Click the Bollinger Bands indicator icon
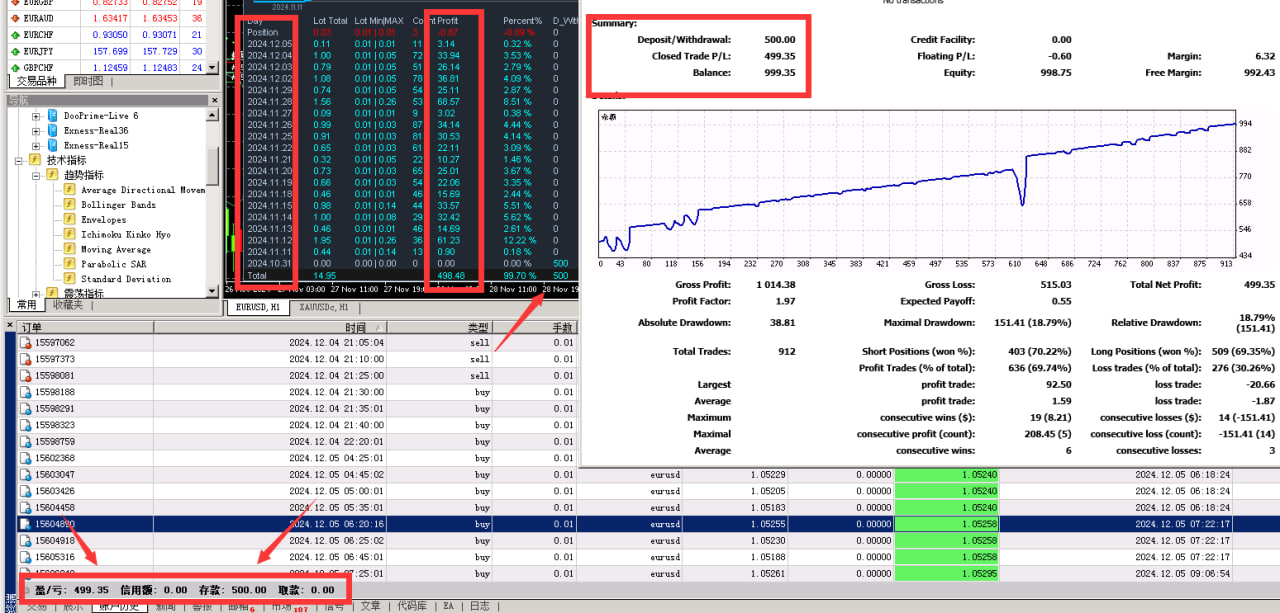The height and width of the screenshot is (613, 1280). coord(70,204)
